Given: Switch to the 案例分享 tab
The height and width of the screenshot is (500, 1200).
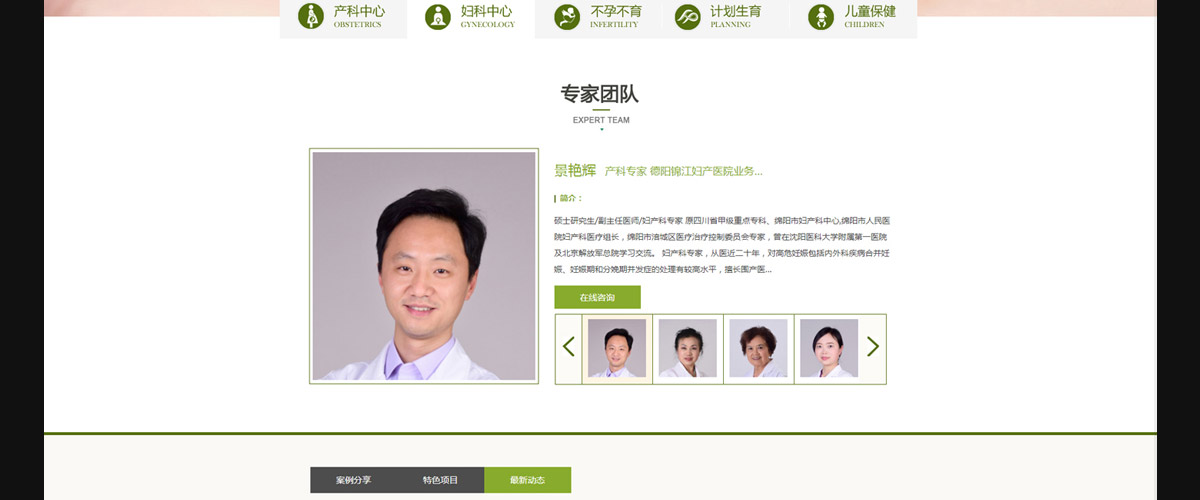Looking at the screenshot, I should (x=353, y=480).
